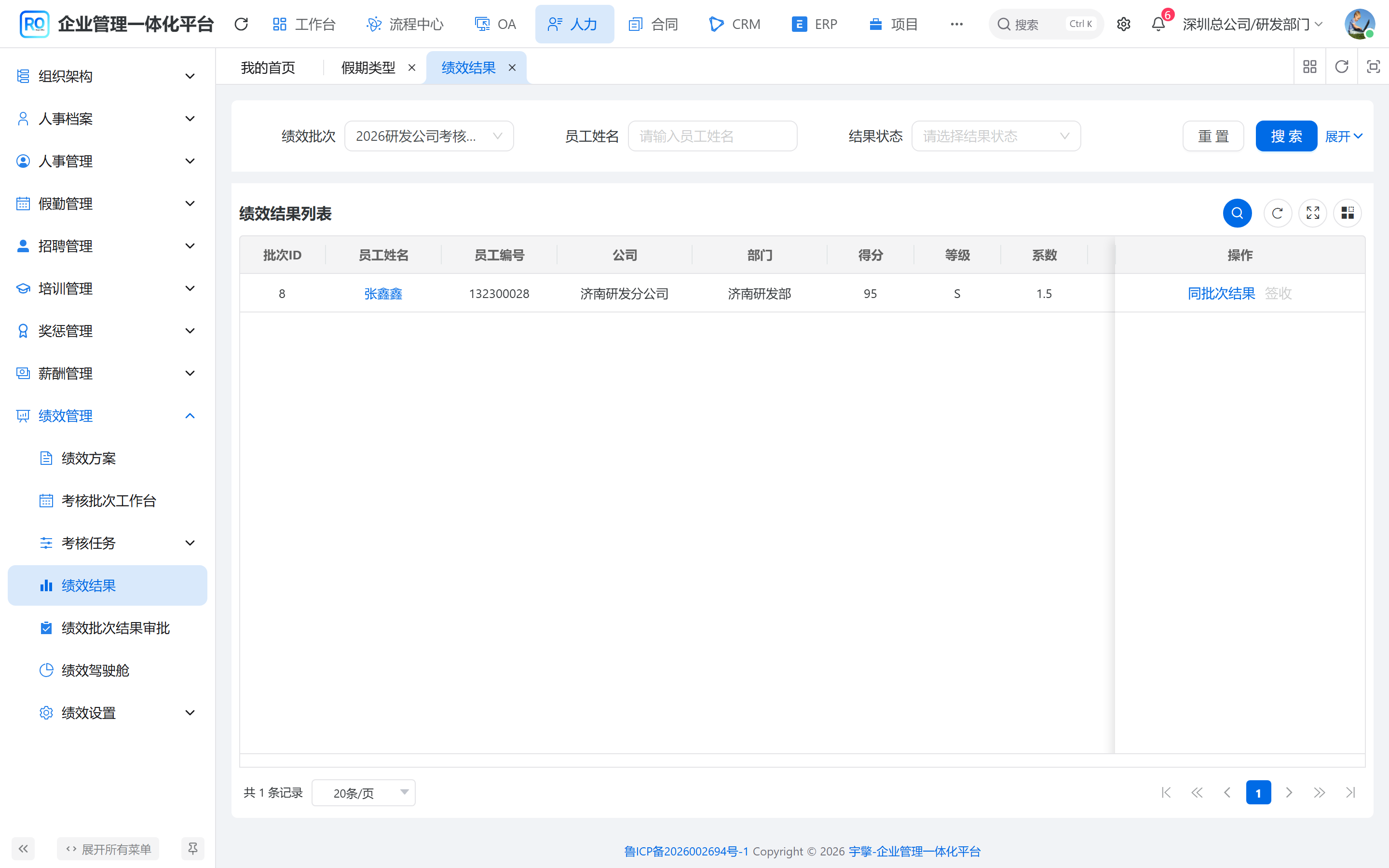This screenshot has height=868, width=1389.
Task: Click the 重置 button
Action: click(1213, 136)
